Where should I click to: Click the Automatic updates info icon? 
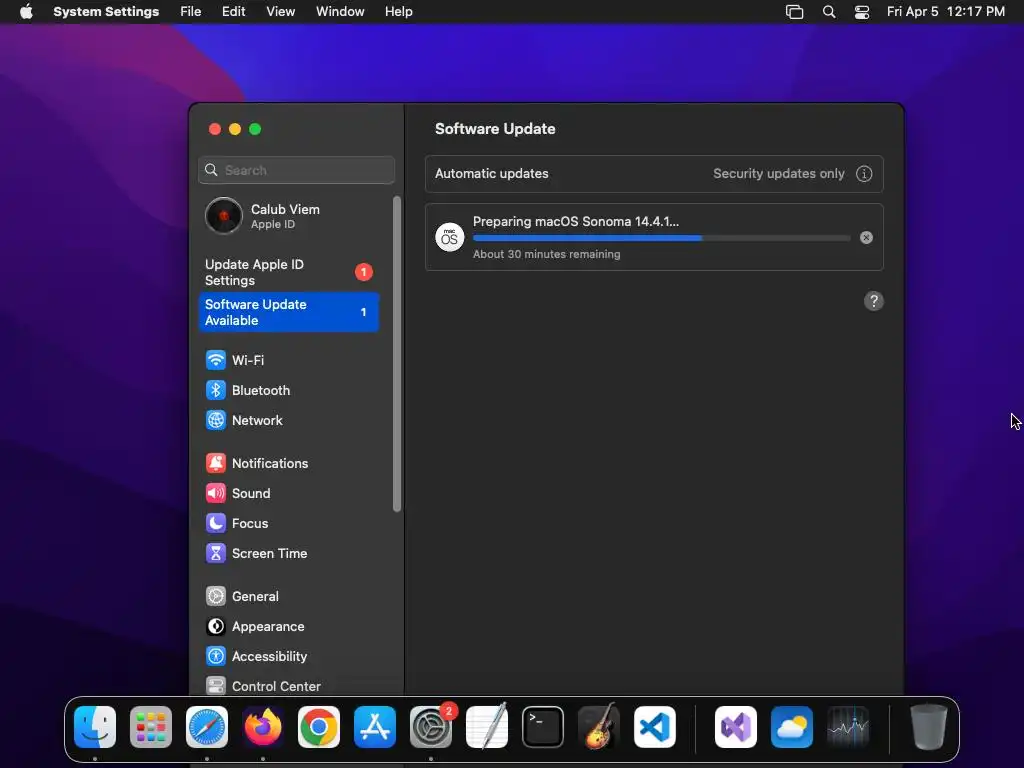tap(864, 174)
